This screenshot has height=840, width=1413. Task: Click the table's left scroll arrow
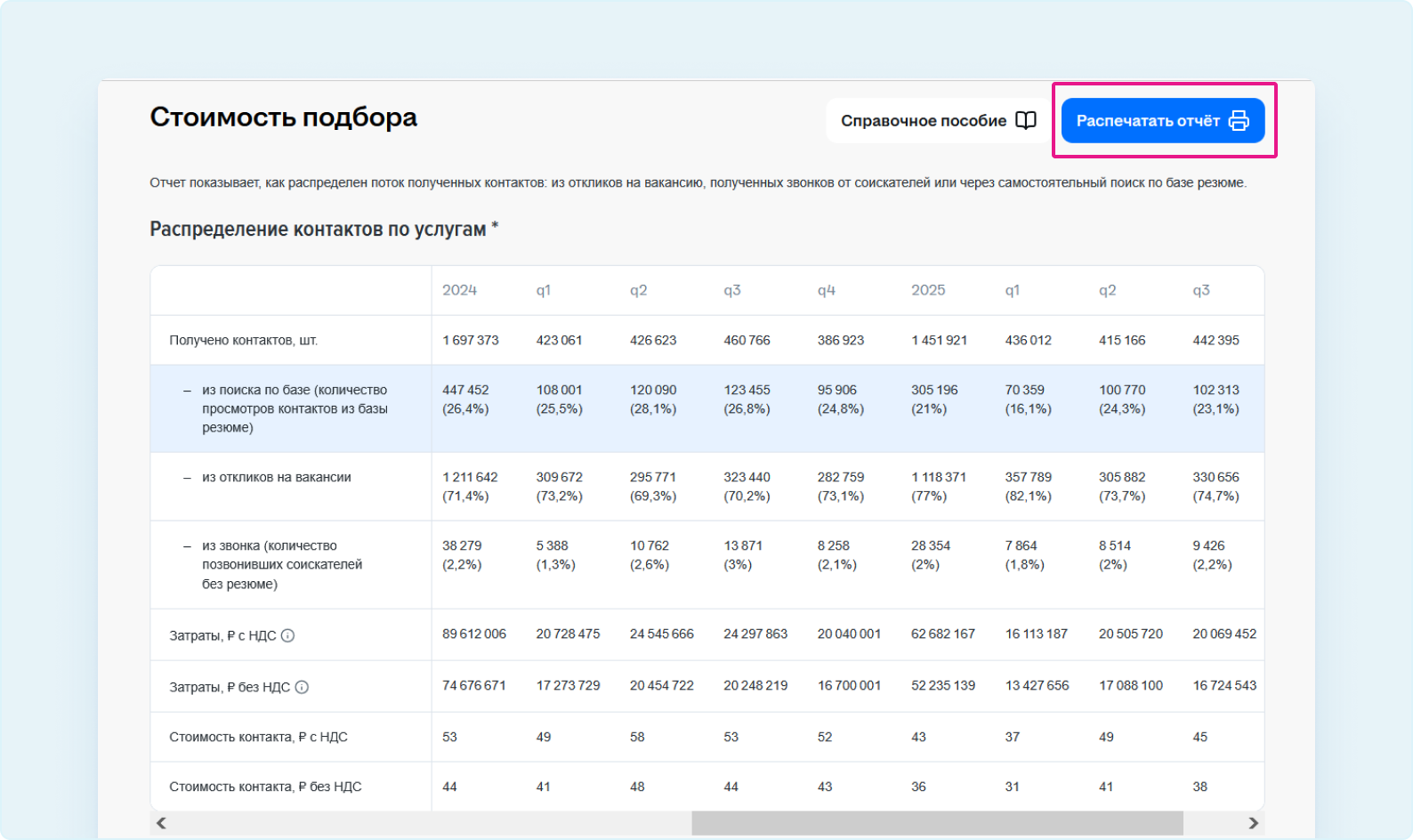coord(161,823)
